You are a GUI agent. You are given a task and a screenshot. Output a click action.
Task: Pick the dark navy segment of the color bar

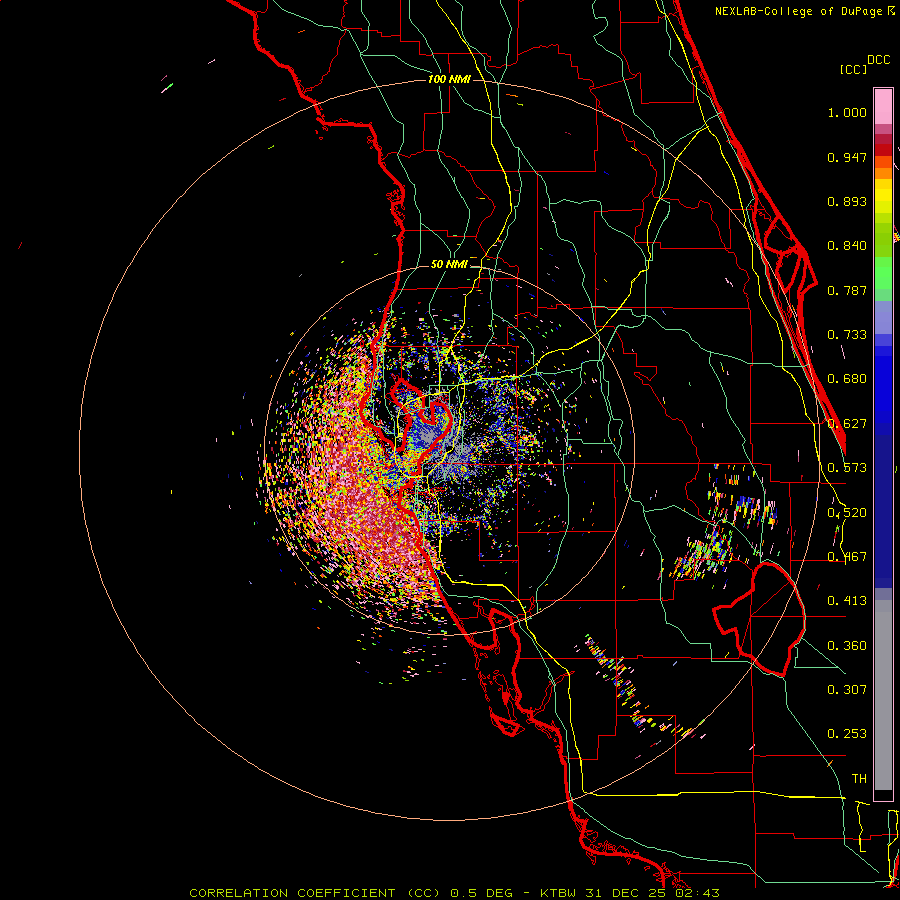[883, 511]
